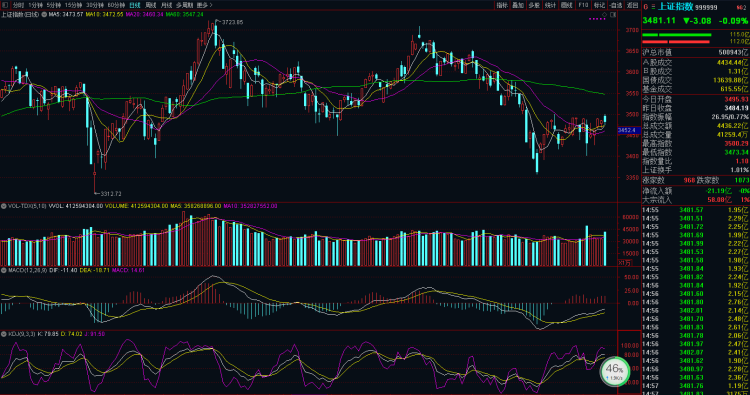Open the MA indicator settings circle icon
Image resolution: width=750 pixels, height=395 pixels.
click(44, 15)
